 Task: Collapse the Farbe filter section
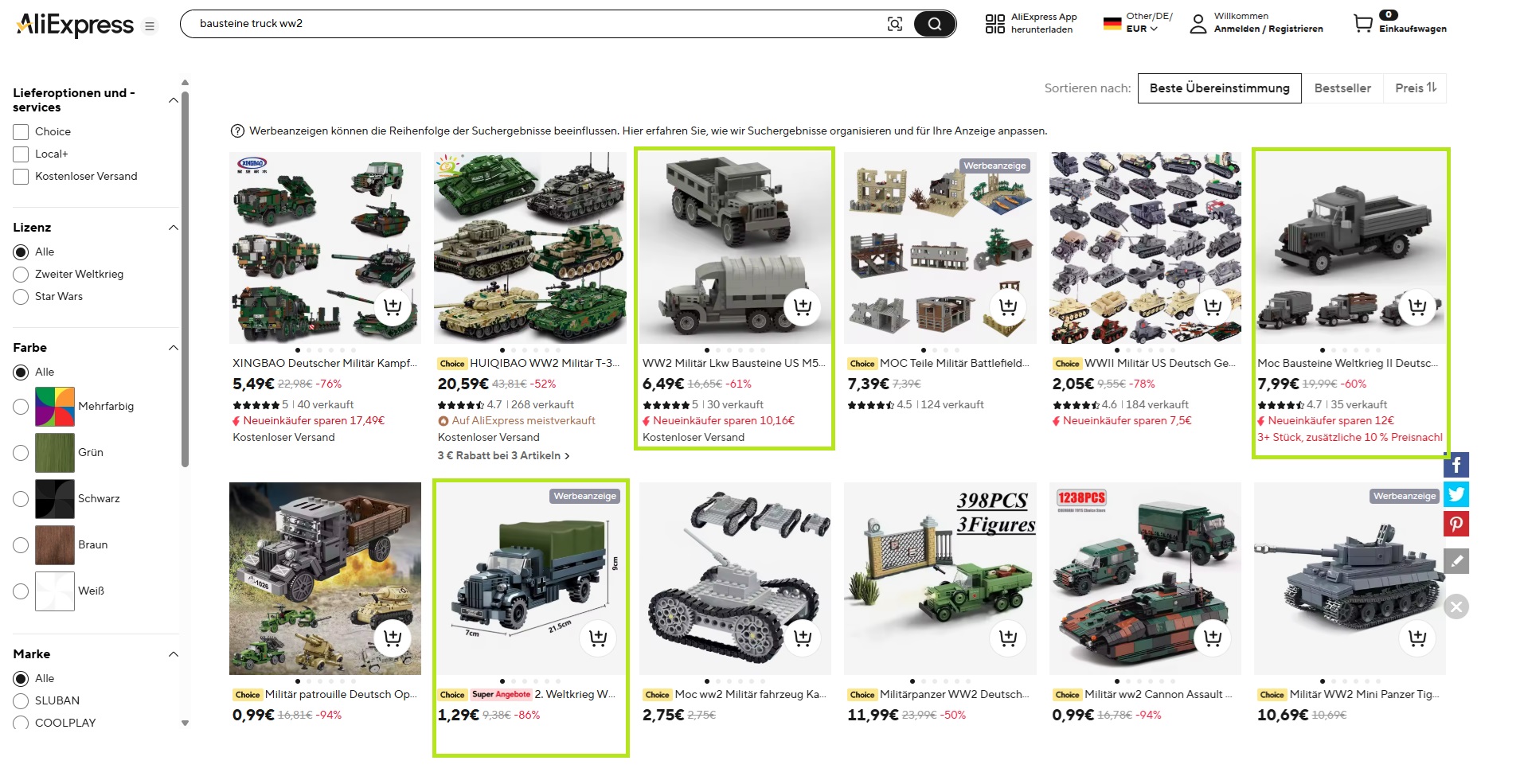[174, 348]
